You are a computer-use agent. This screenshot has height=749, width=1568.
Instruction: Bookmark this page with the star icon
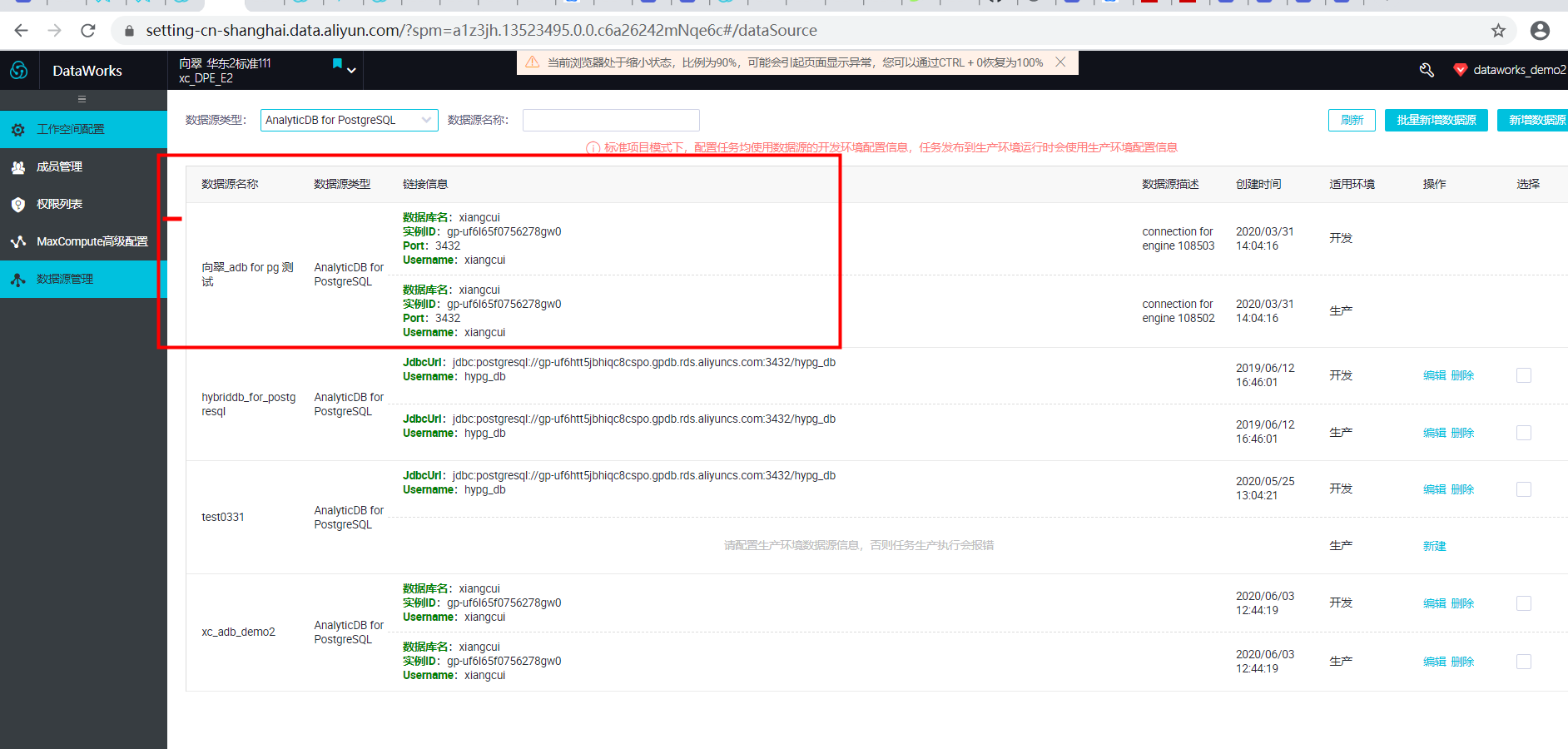point(1498,31)
